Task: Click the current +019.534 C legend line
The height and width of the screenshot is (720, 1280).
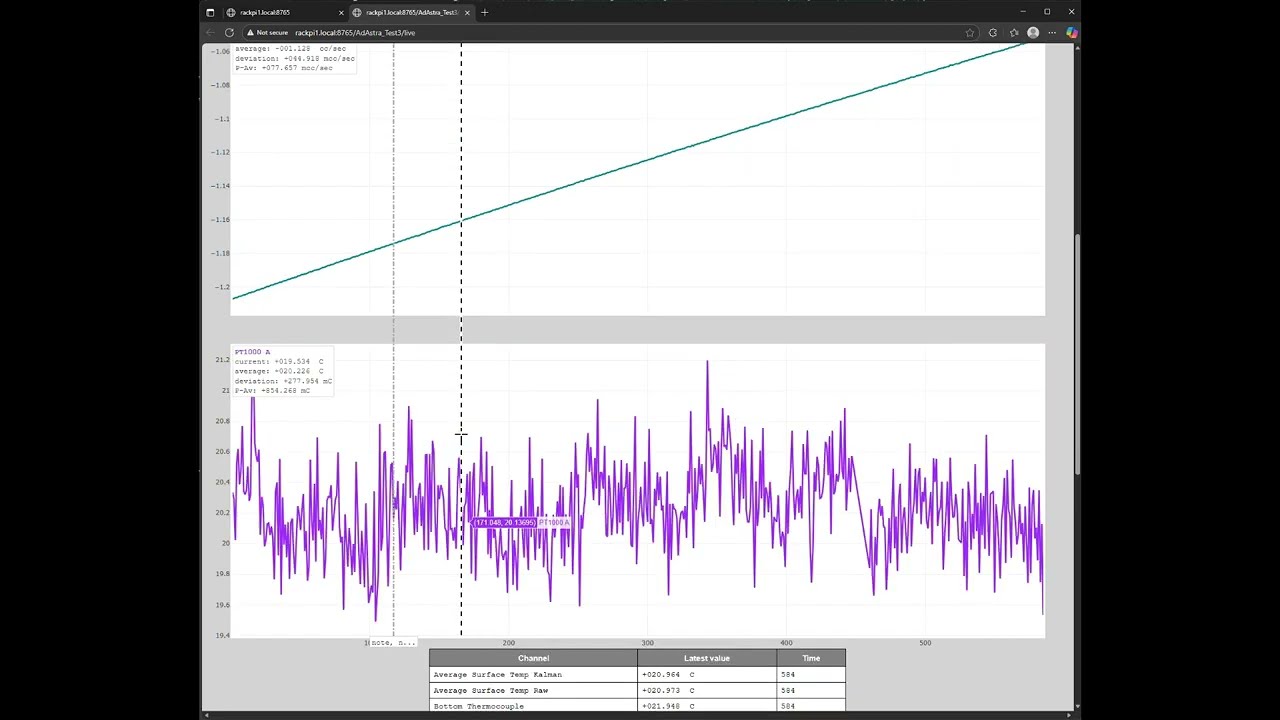Action: coord(279,362)
